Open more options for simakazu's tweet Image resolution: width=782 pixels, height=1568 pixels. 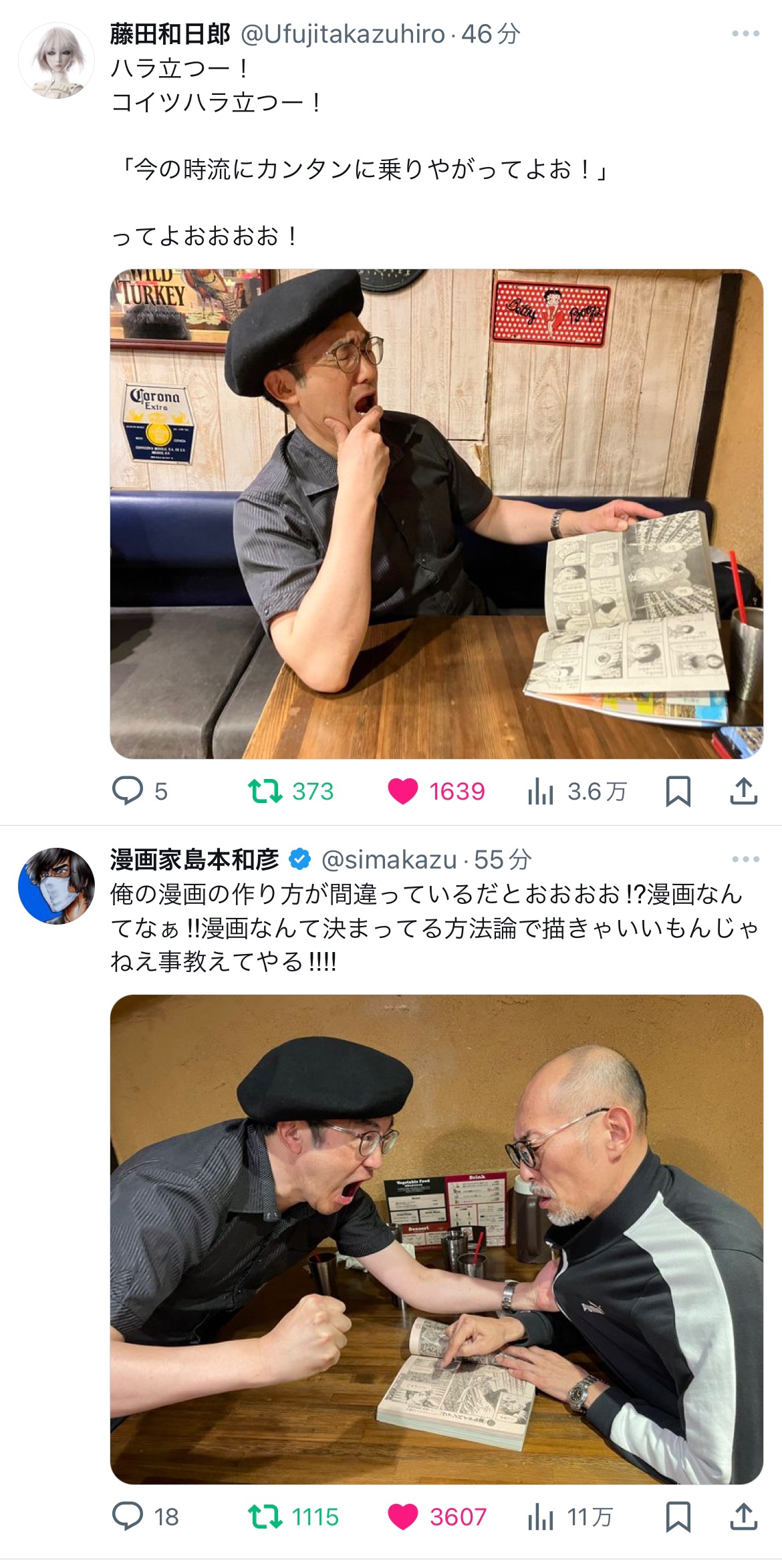(x=746, y=859)
